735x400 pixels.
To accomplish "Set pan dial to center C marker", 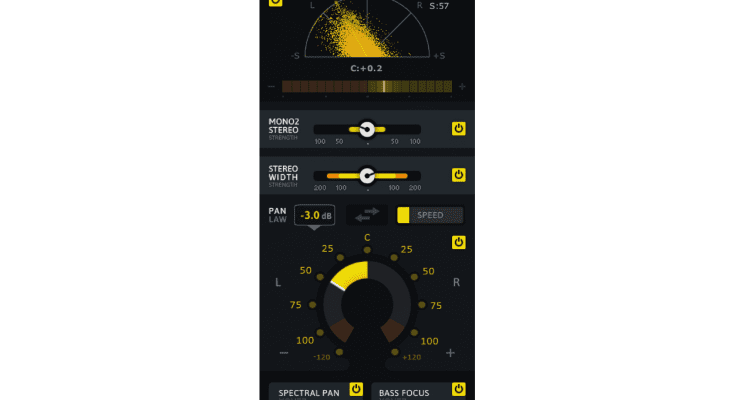I will coord(367,250).
